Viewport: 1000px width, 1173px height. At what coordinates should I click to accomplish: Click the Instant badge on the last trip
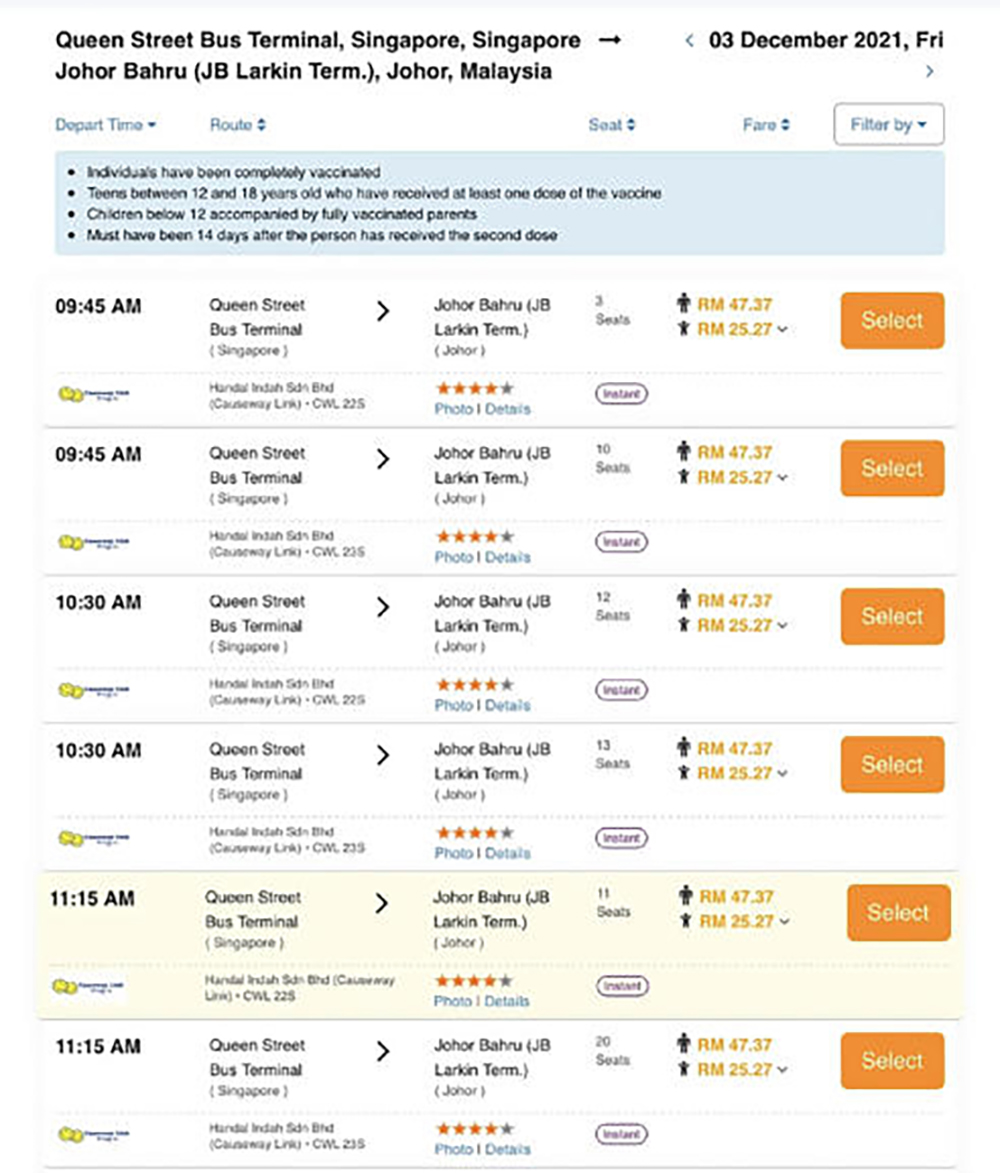[x=621, y=1134]
